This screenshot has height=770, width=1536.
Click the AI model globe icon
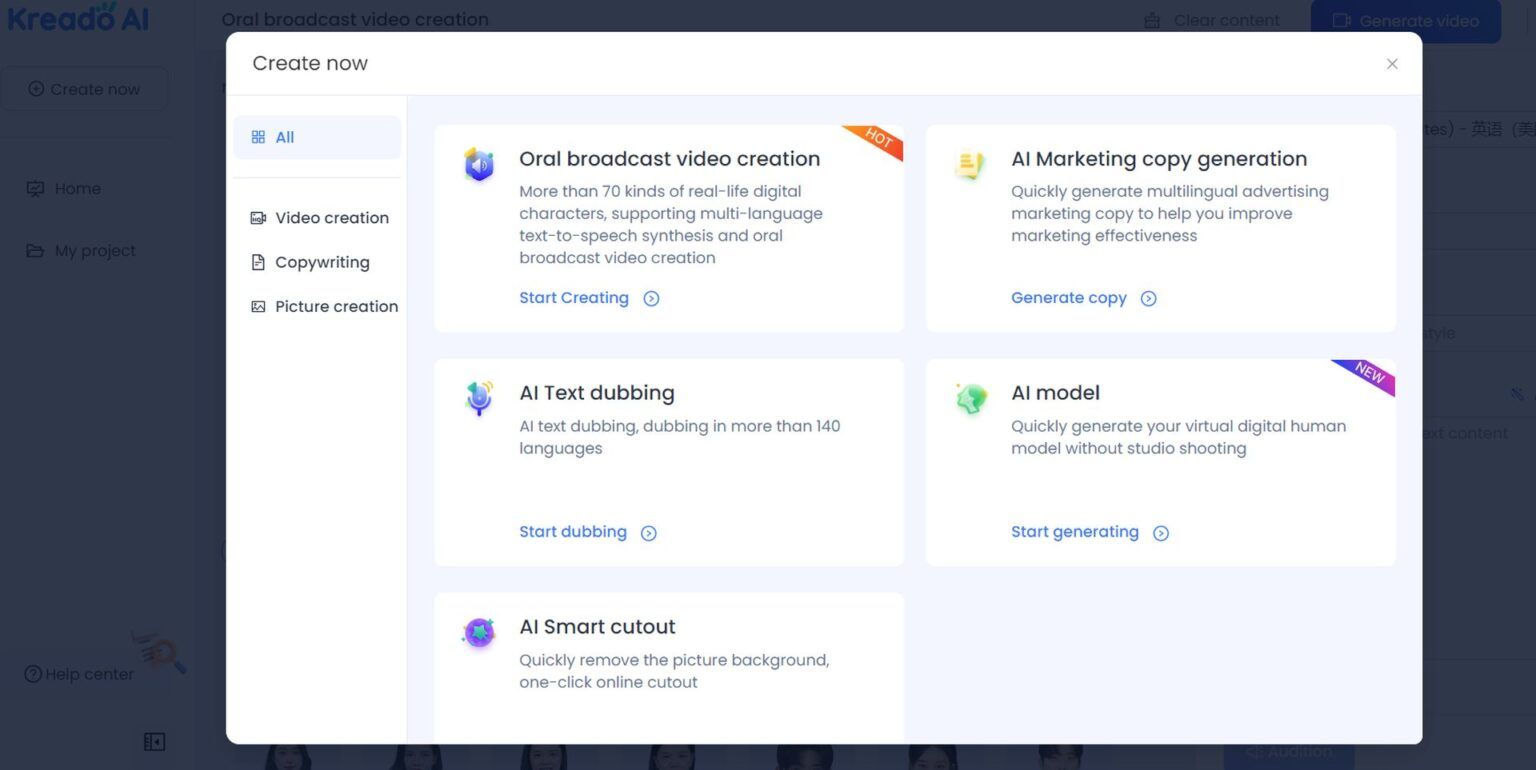click(969, 398)
